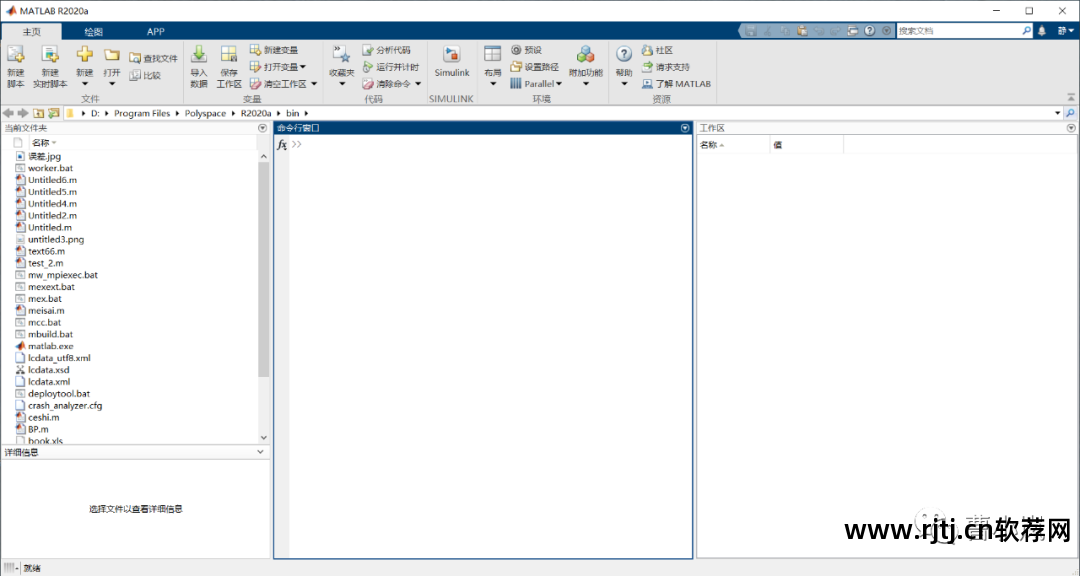Select the file lcdata_utf8.xml
The width and height of the screenshot is (1080, 576).
pos(59,358)
